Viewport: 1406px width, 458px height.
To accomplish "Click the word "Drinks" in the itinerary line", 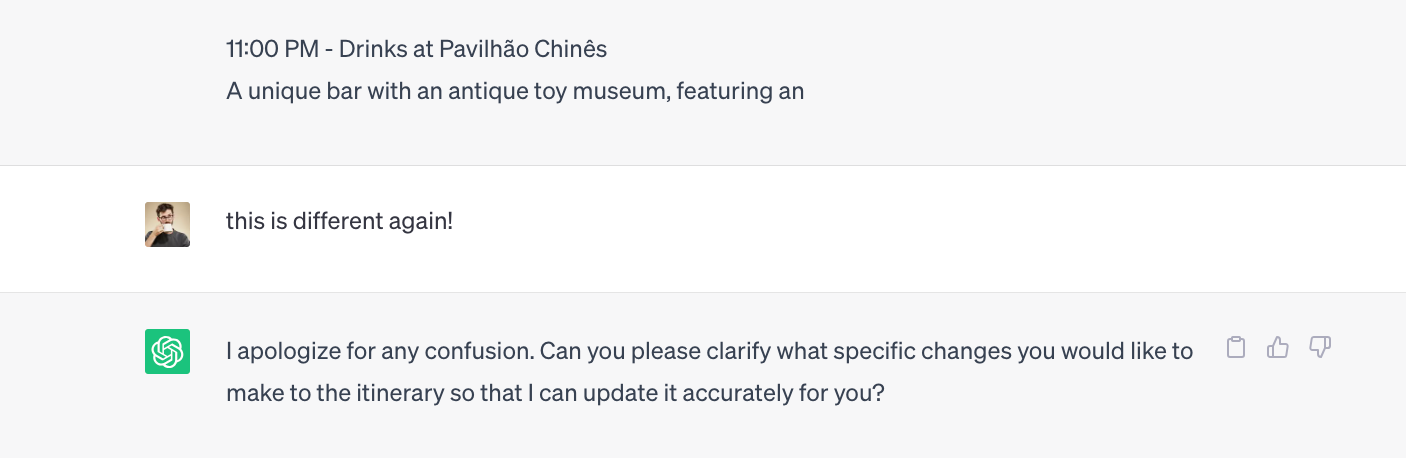I will click(371, 48).
